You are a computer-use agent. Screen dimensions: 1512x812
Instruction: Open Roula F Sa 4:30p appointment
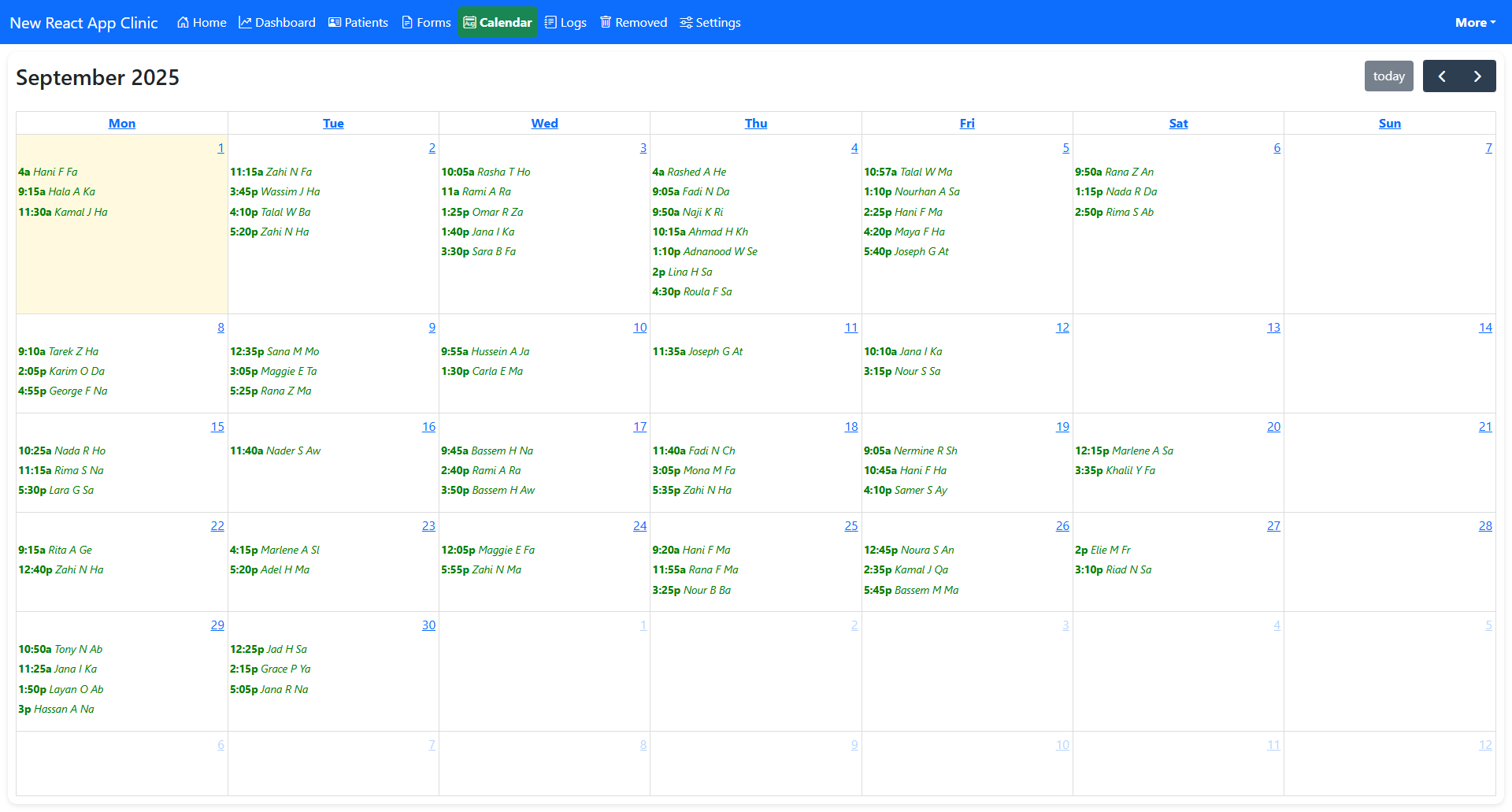coord(691,292)
